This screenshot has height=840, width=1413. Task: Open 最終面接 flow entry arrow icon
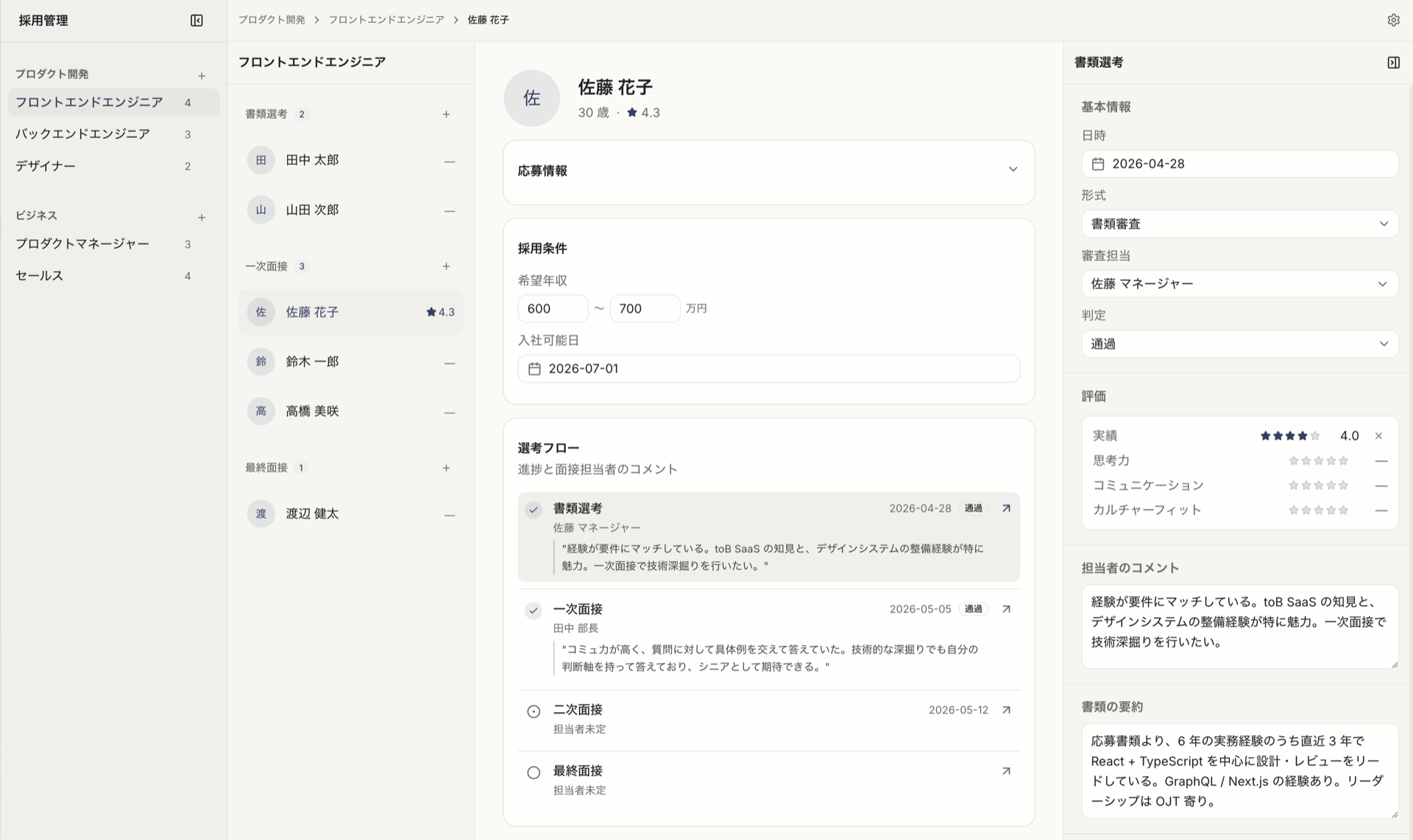[x=1006, y=771]
